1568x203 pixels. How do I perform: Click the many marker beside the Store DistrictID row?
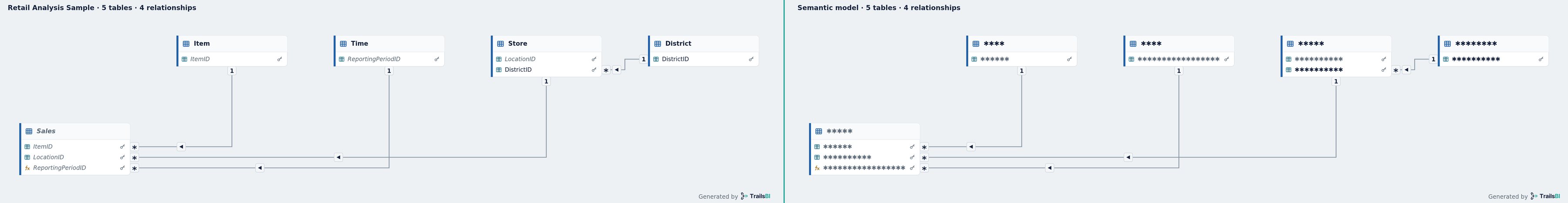606,70
